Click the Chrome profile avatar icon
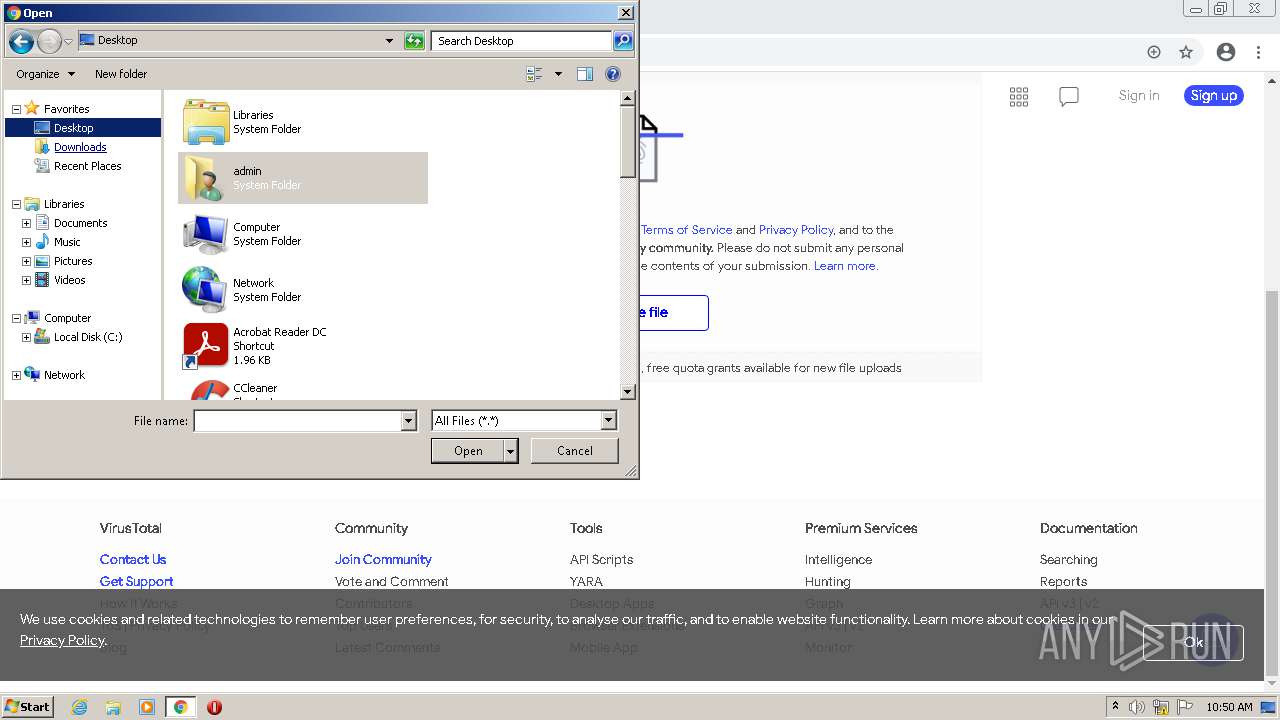This screenshot has height=720, width=1280. pos(1226,52)
